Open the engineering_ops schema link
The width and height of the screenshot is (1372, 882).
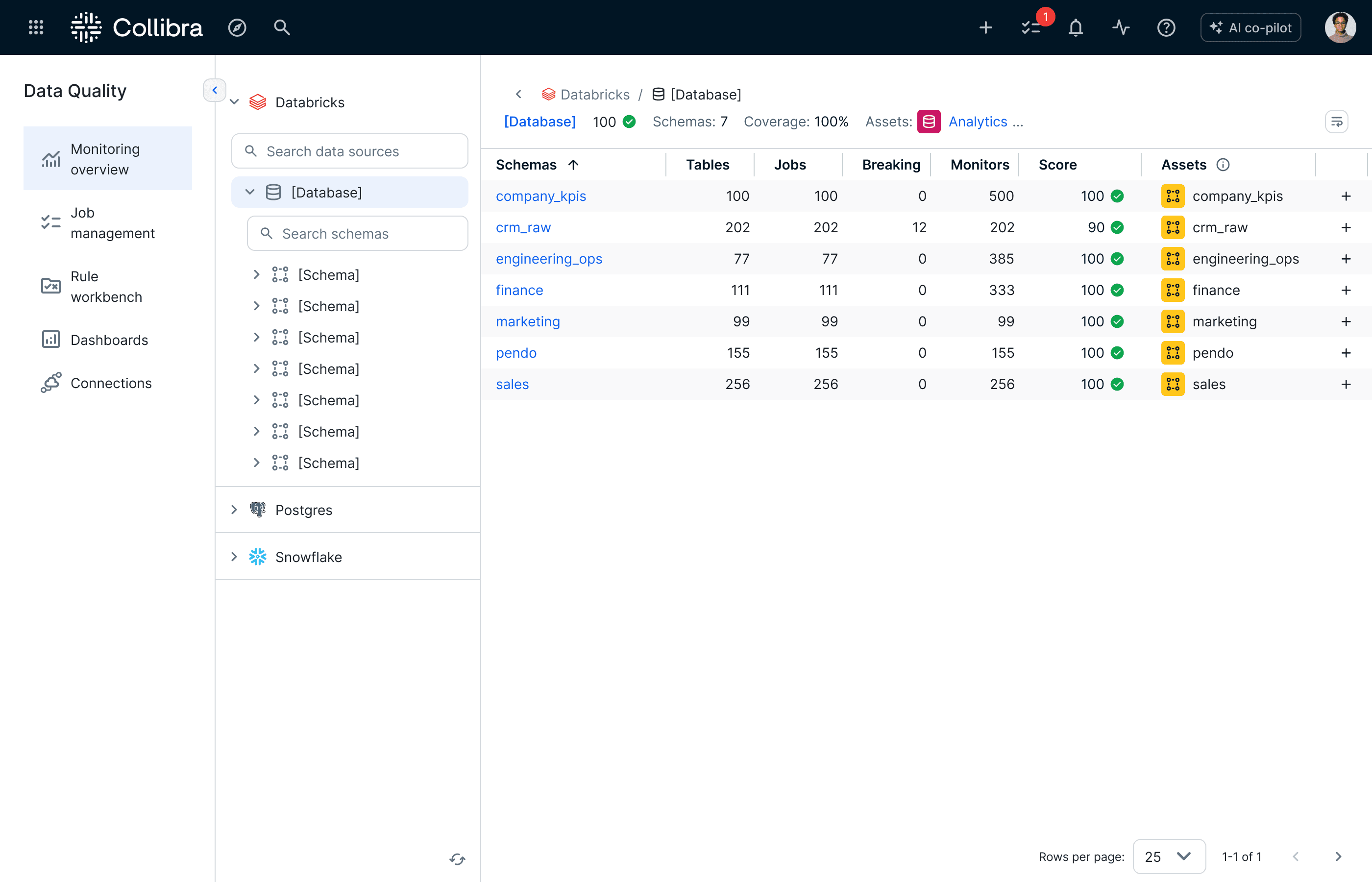pos(549,259)
